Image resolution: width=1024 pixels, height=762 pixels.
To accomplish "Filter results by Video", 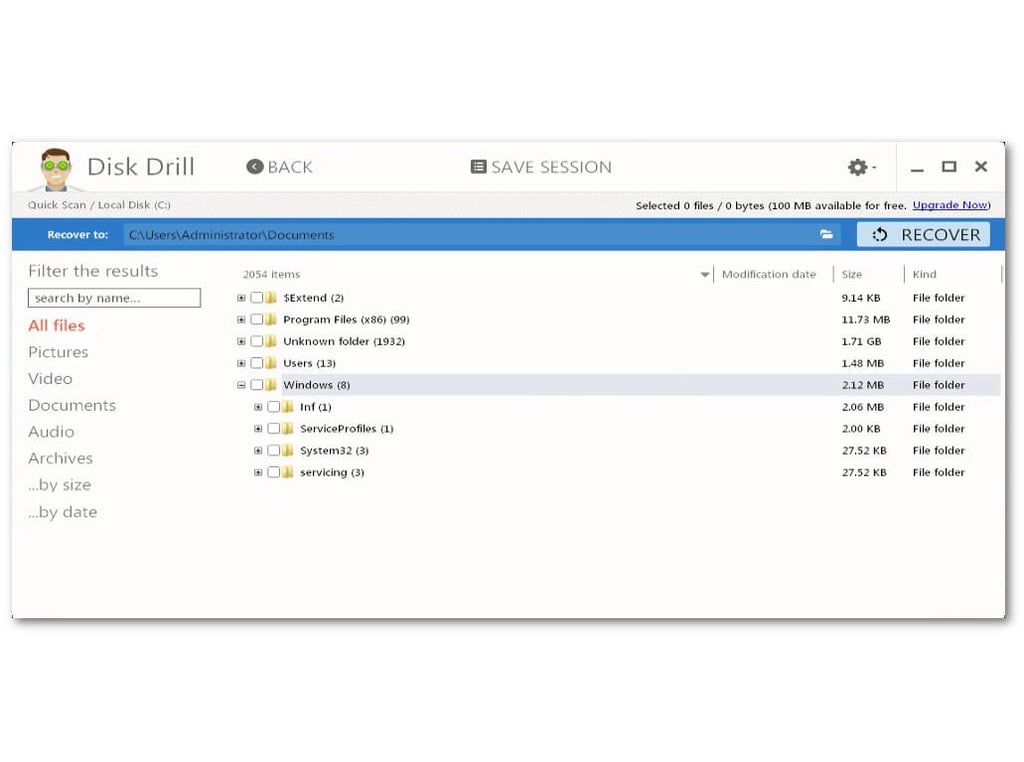I will tap(50, 379).
